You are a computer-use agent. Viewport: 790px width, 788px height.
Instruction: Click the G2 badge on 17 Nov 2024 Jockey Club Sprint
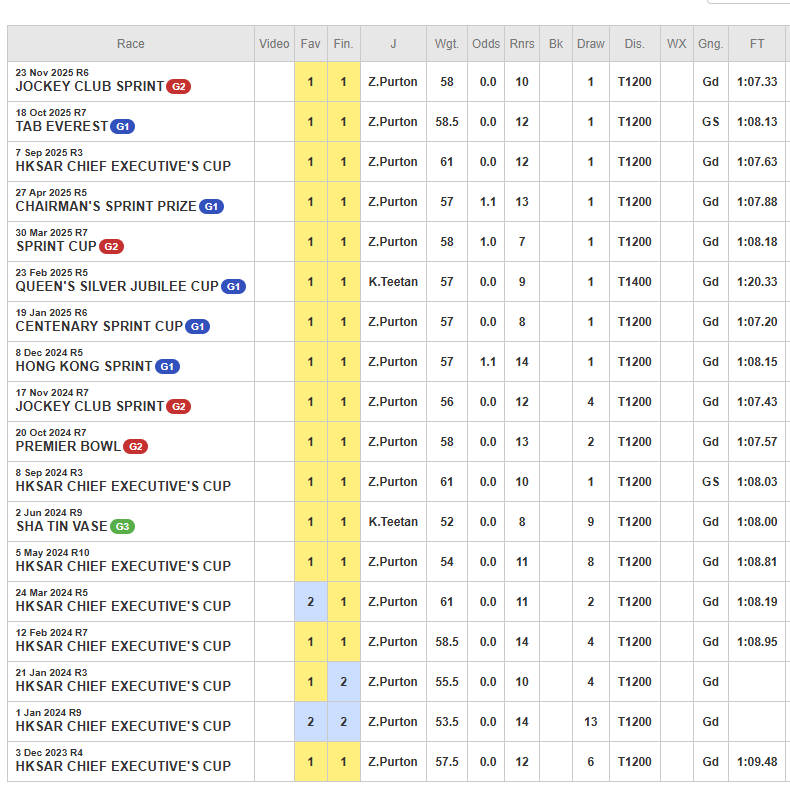[x=178, y=407]
